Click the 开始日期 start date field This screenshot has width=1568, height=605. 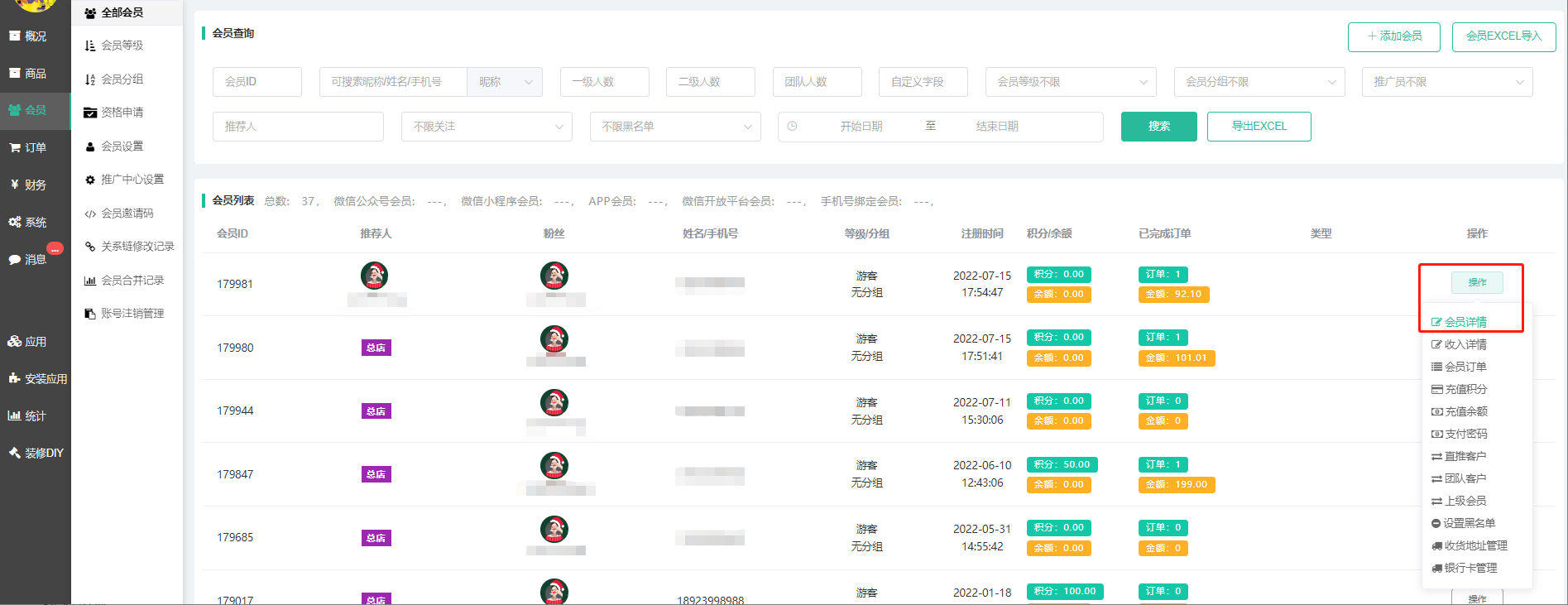[x=861, y=127]
